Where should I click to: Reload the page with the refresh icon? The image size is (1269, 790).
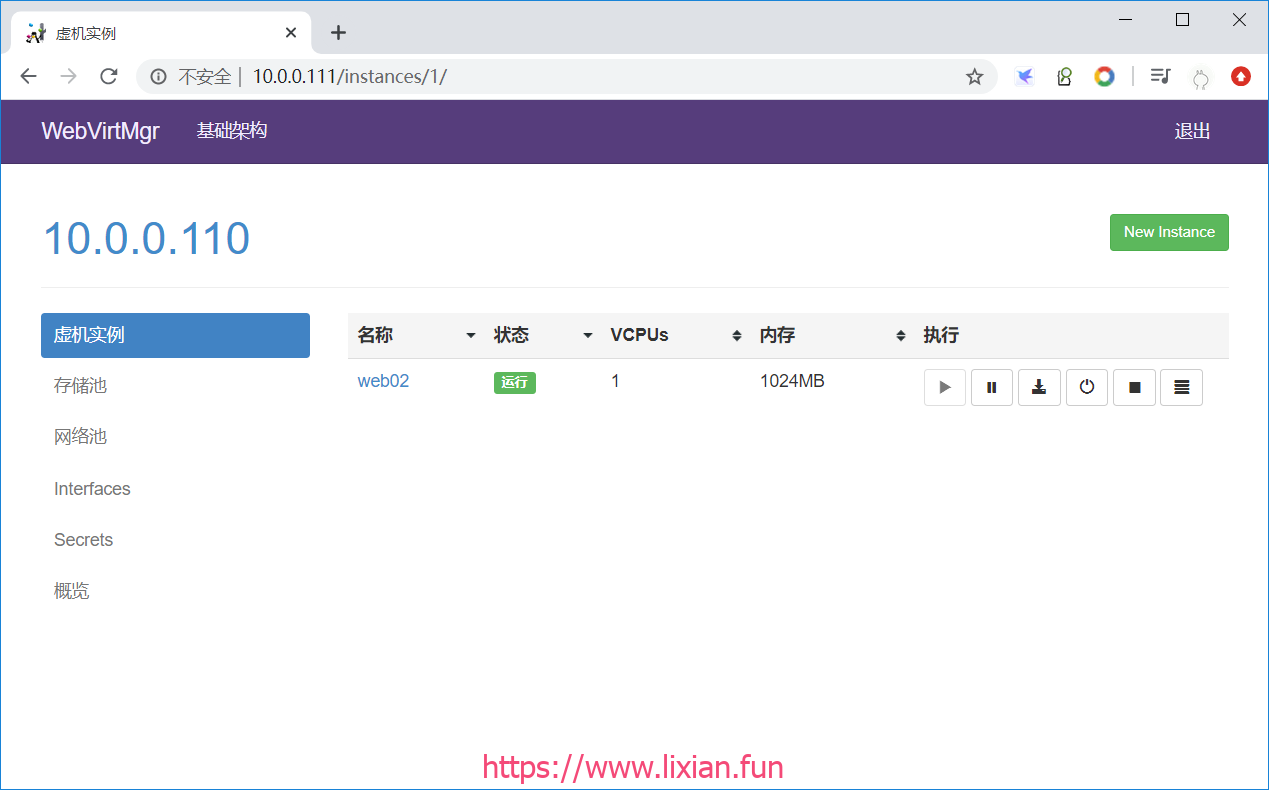click(109, 76)
